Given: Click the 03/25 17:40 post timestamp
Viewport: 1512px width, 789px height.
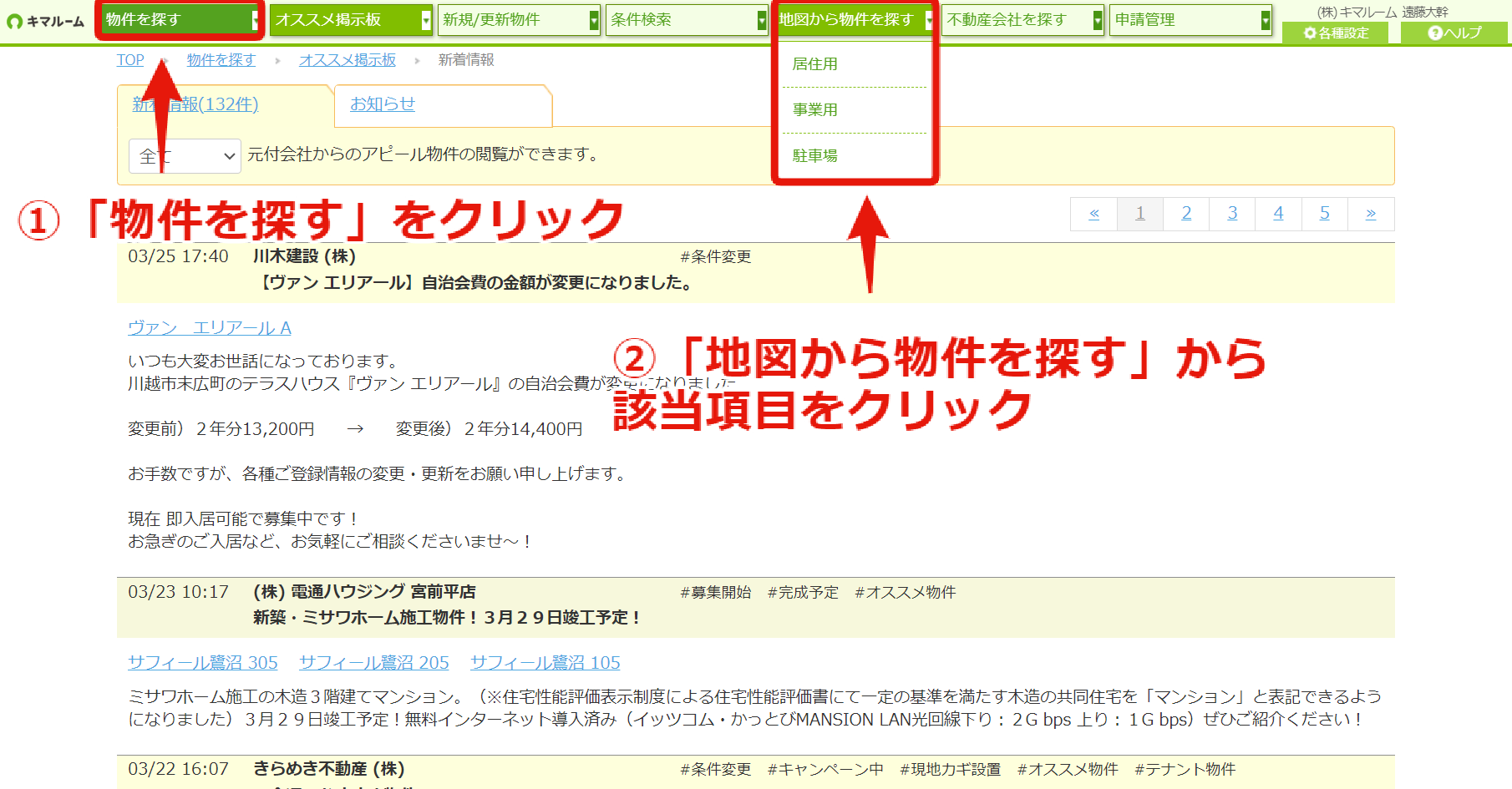Looking at the screenshot, I should [x=178, y=256].
